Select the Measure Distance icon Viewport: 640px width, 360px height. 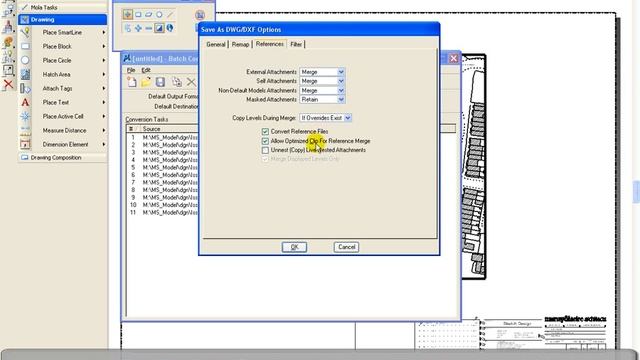[x=25, y=131]
